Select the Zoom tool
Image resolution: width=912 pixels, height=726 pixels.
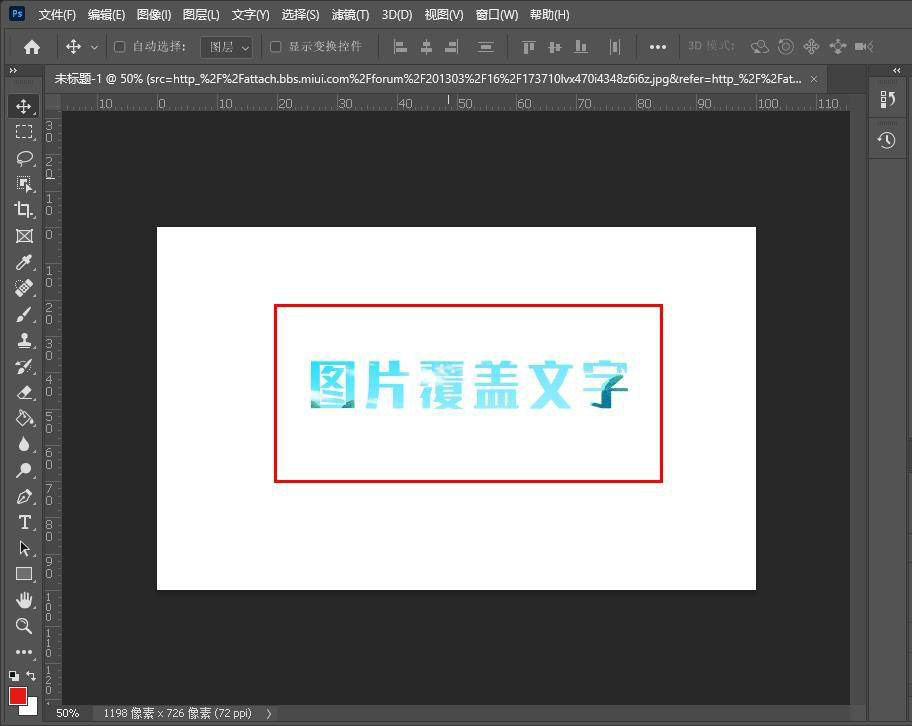click(x=24, y=626)
